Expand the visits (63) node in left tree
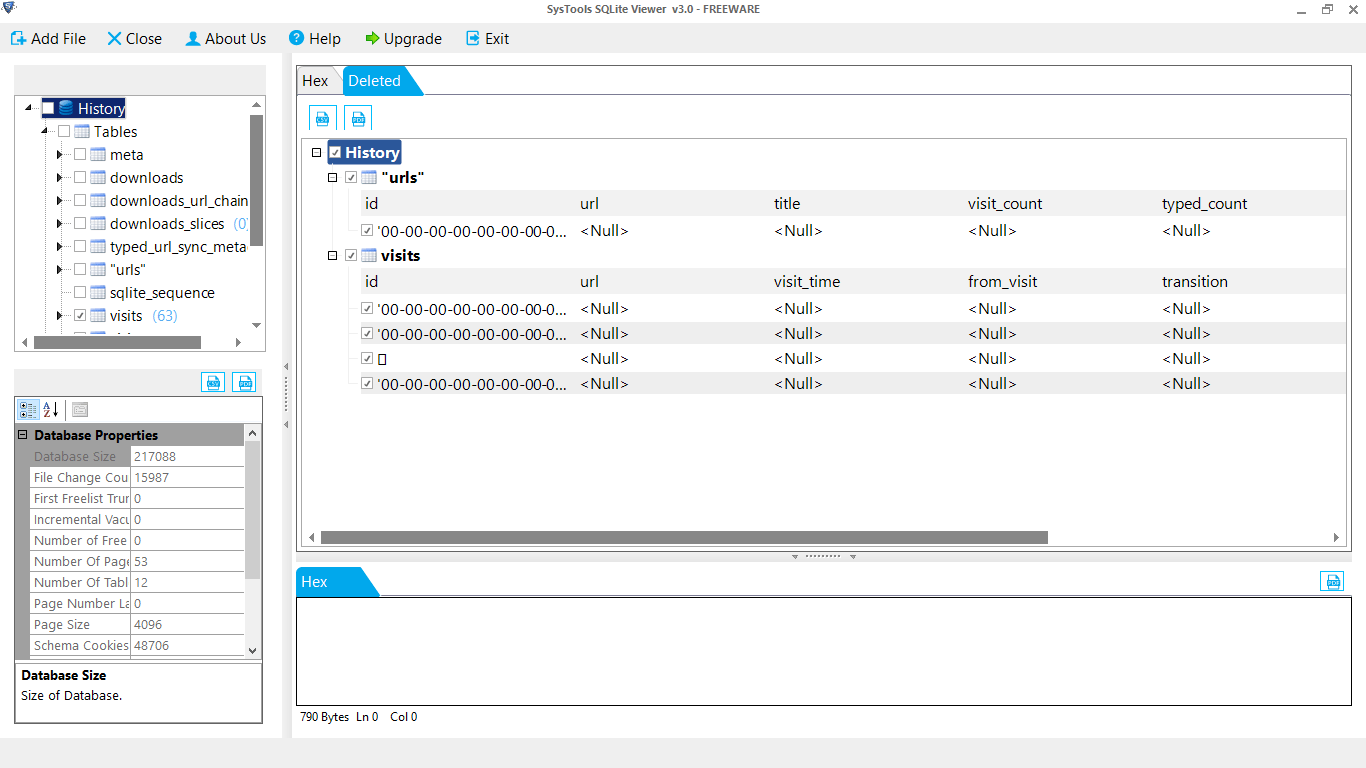This screenshot has width=1366, height=768. [x=60, y=315]
